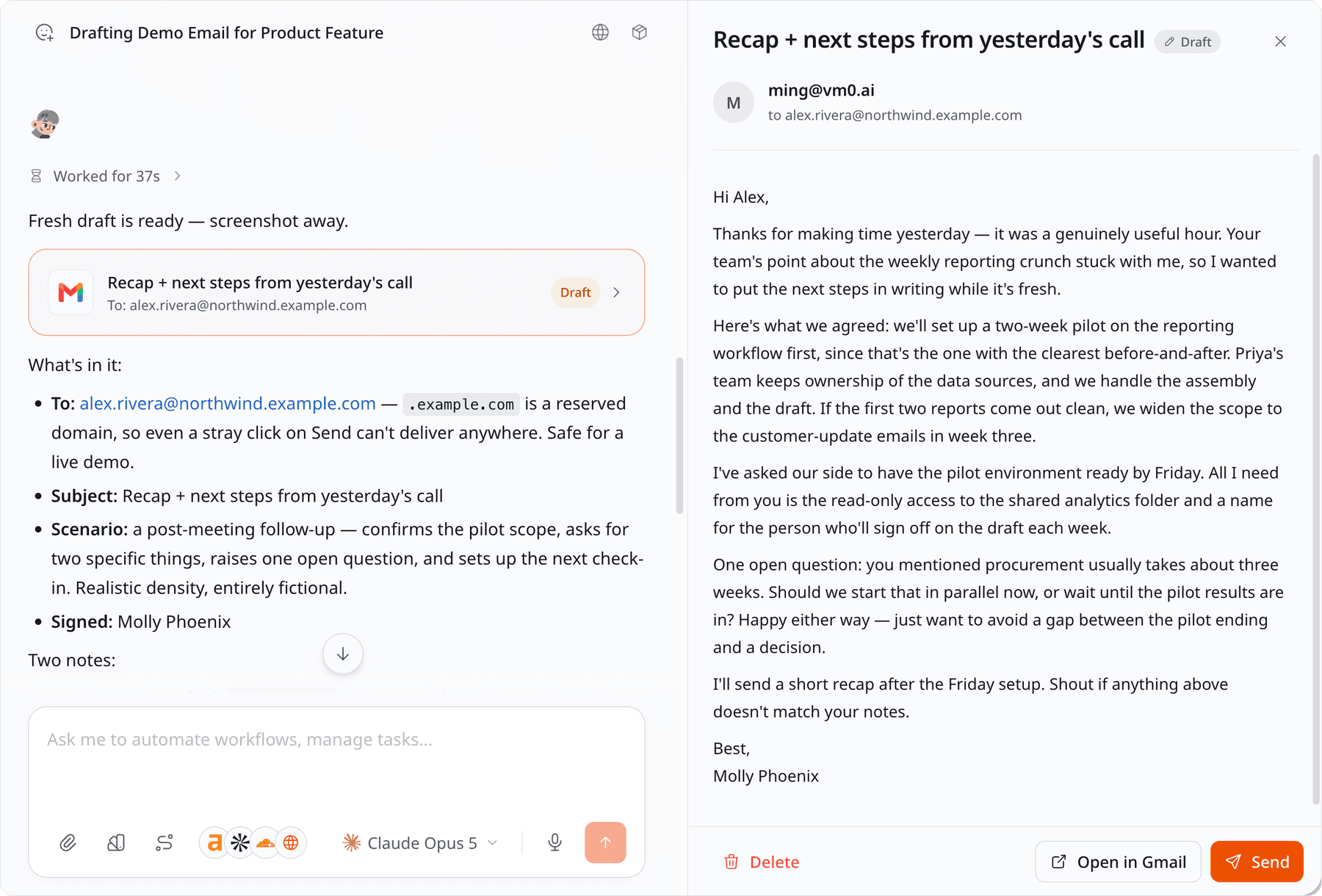Click the message input field
Image resolution: width=1322 pixels, height=896 pixels.
[336, 756]
